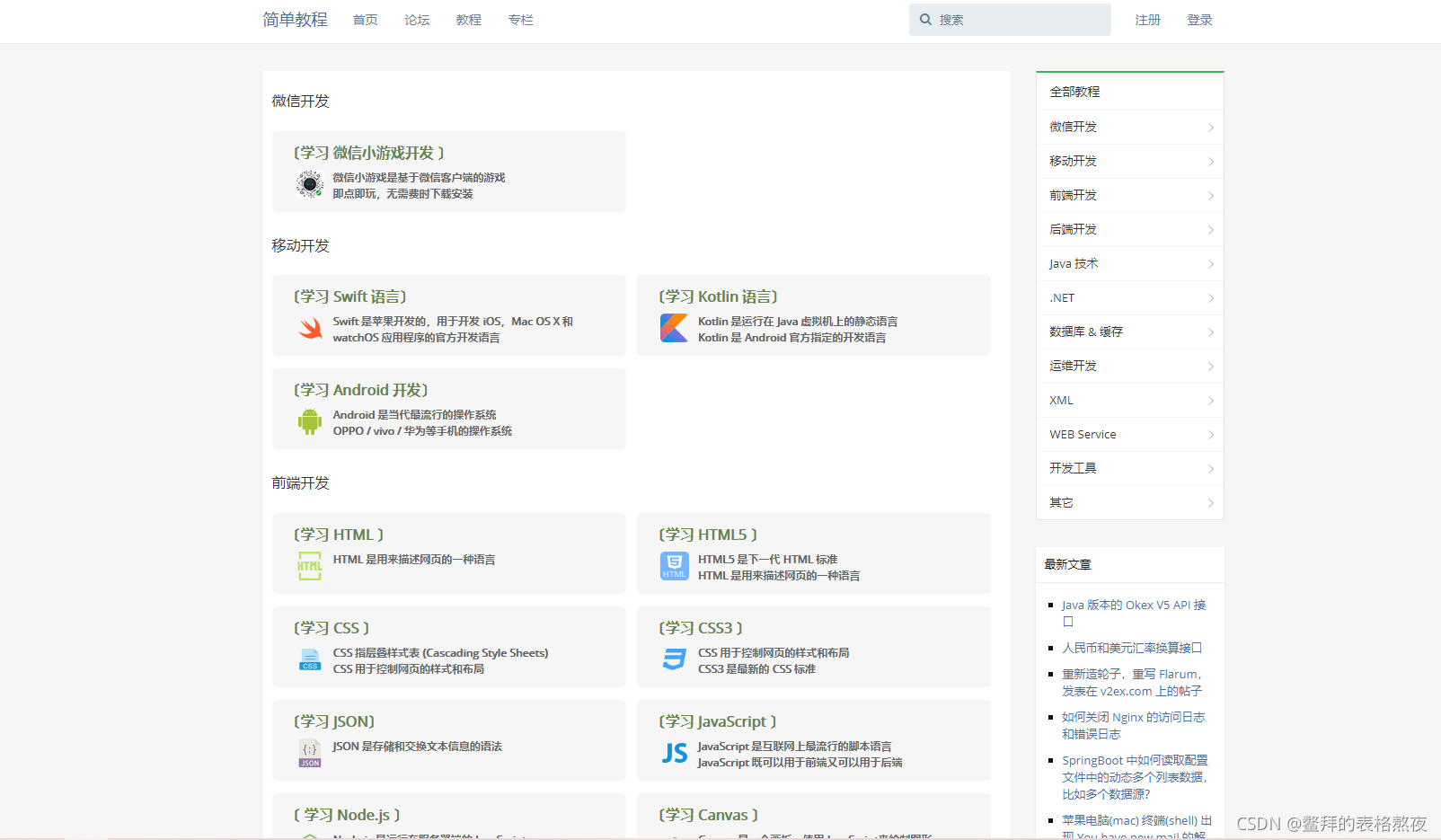The width and height of the screenshot is (1441, 840).
Task: Open the 学习 Android 开发 tutorial
Action: (x=361, y=390)
